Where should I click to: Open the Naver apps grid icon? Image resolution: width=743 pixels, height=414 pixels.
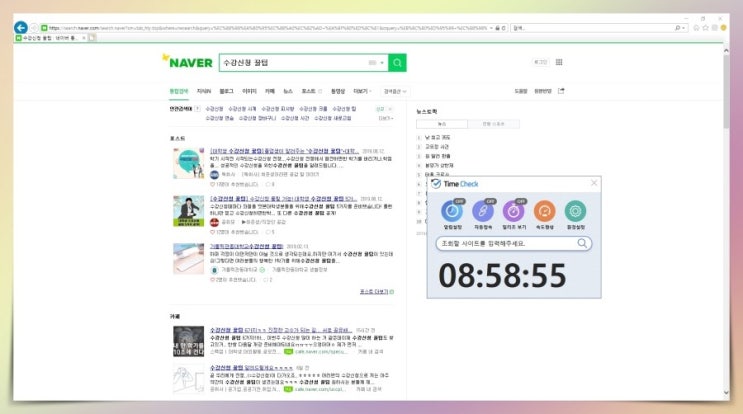(559, 62)
